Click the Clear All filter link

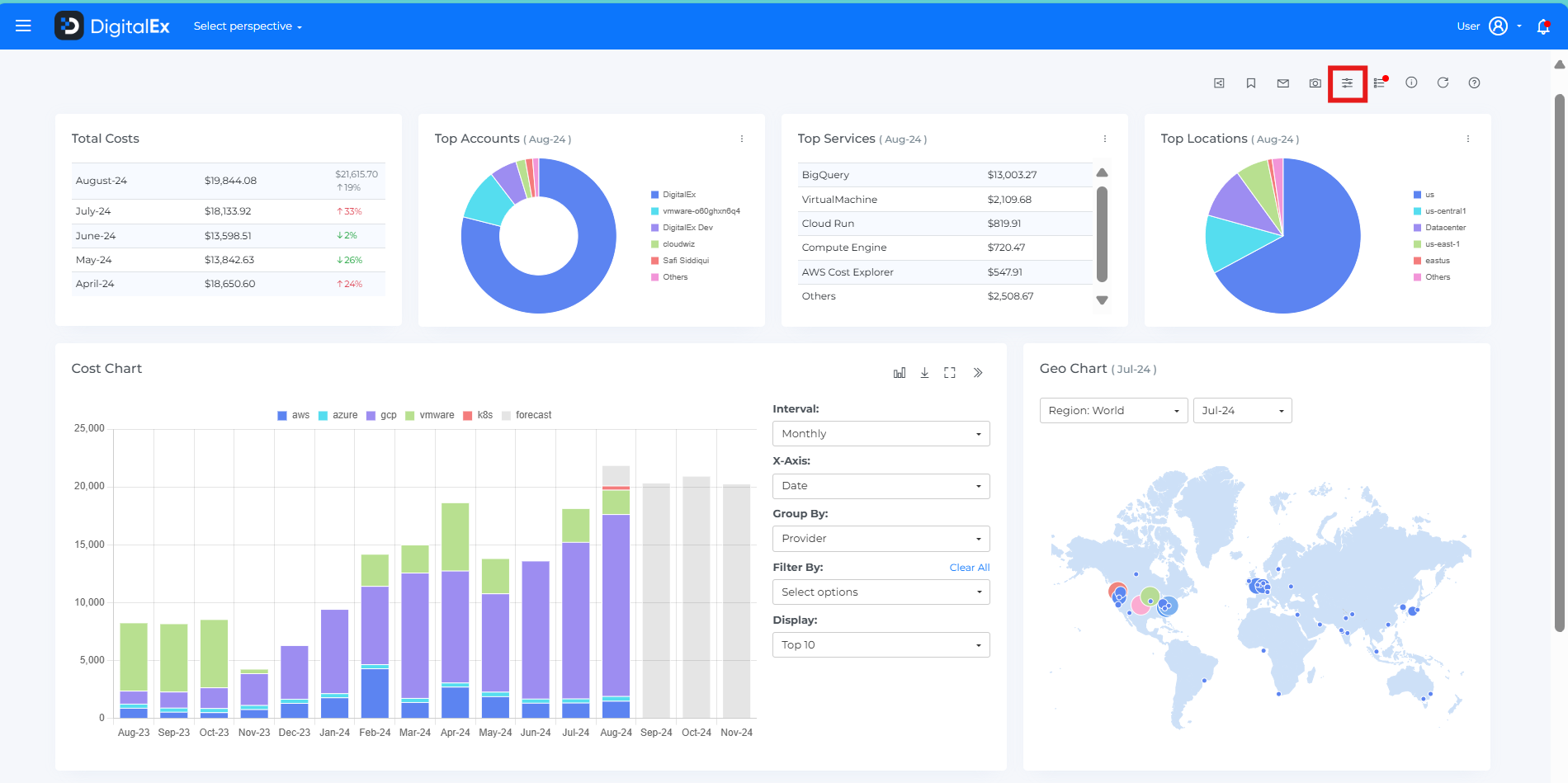970,568
